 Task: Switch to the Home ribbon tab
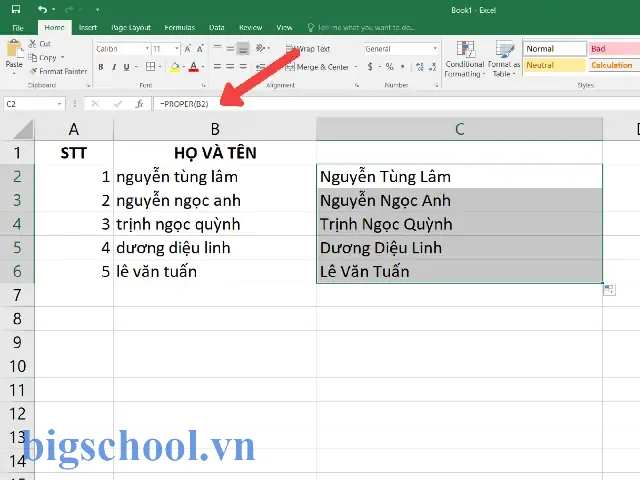pos(54,27)
